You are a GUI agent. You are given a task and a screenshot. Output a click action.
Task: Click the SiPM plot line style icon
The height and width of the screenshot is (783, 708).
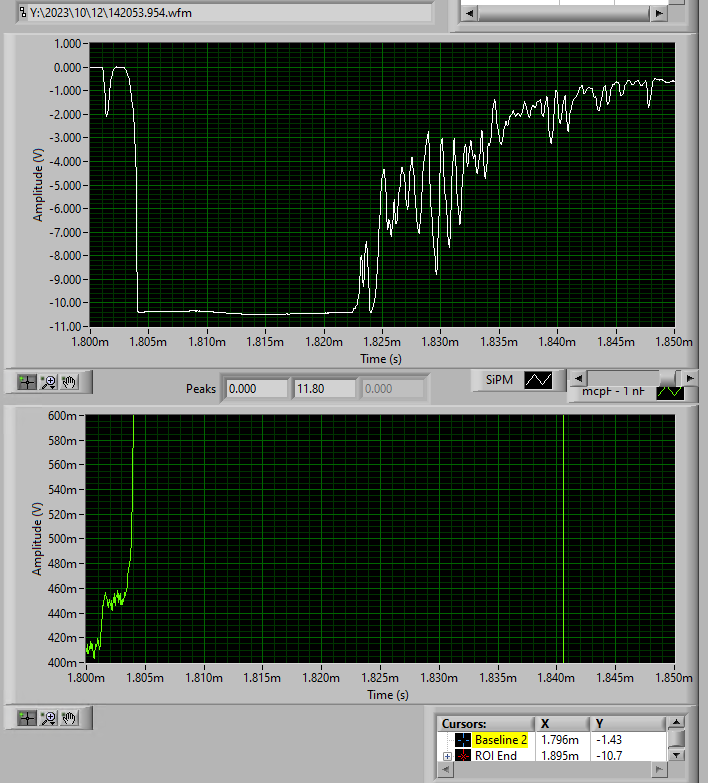coord(538,380)
